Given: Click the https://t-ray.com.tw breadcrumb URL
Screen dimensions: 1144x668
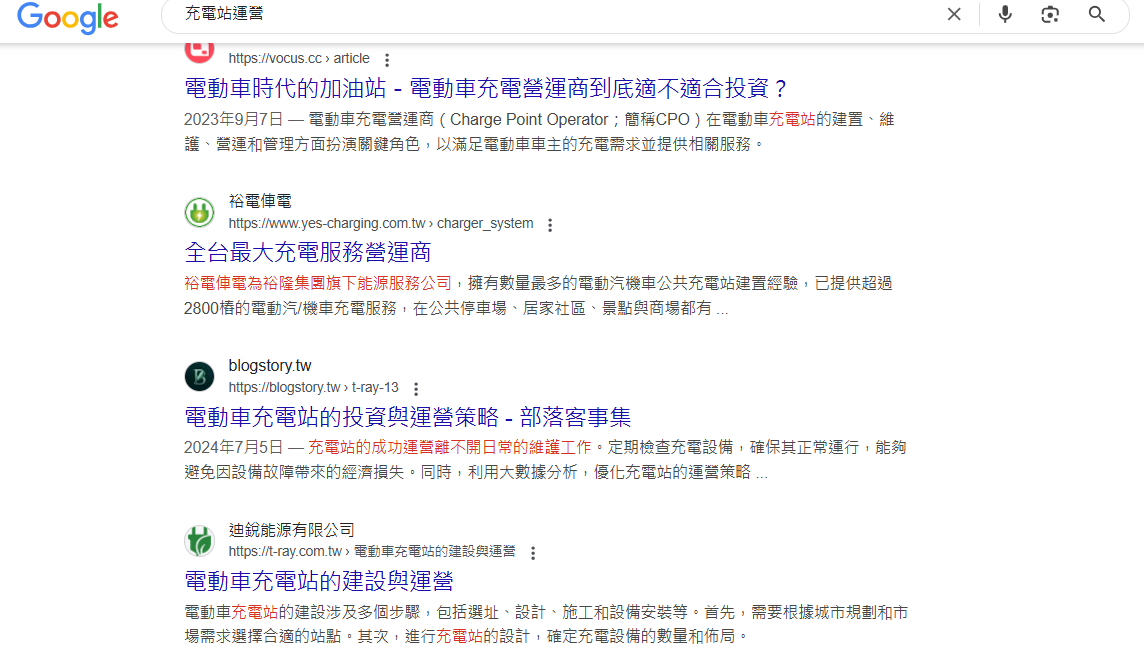Looking at the screenshot, I should point(372,551).
